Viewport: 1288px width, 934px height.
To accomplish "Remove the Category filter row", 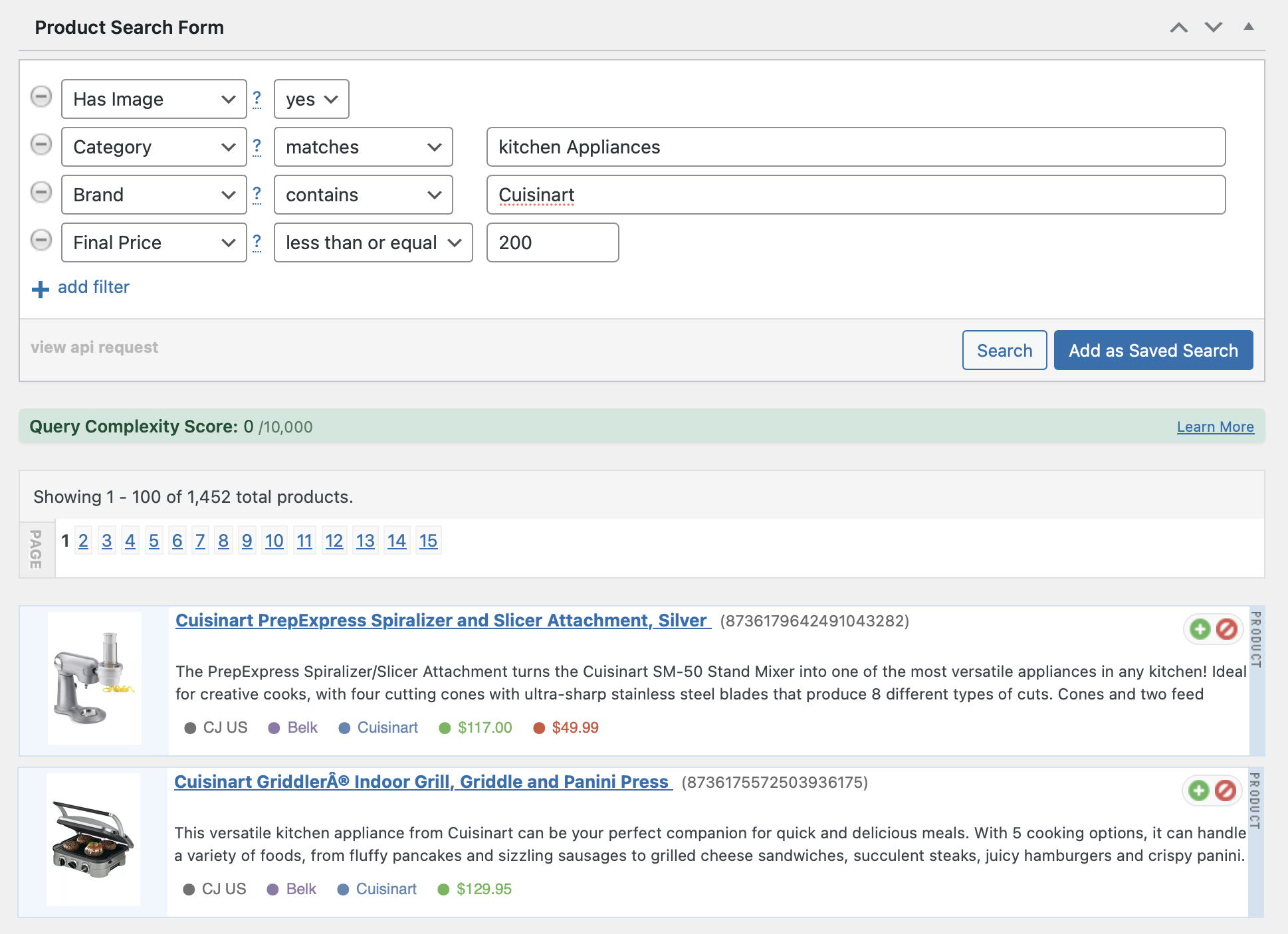I will tap(41, 144).
